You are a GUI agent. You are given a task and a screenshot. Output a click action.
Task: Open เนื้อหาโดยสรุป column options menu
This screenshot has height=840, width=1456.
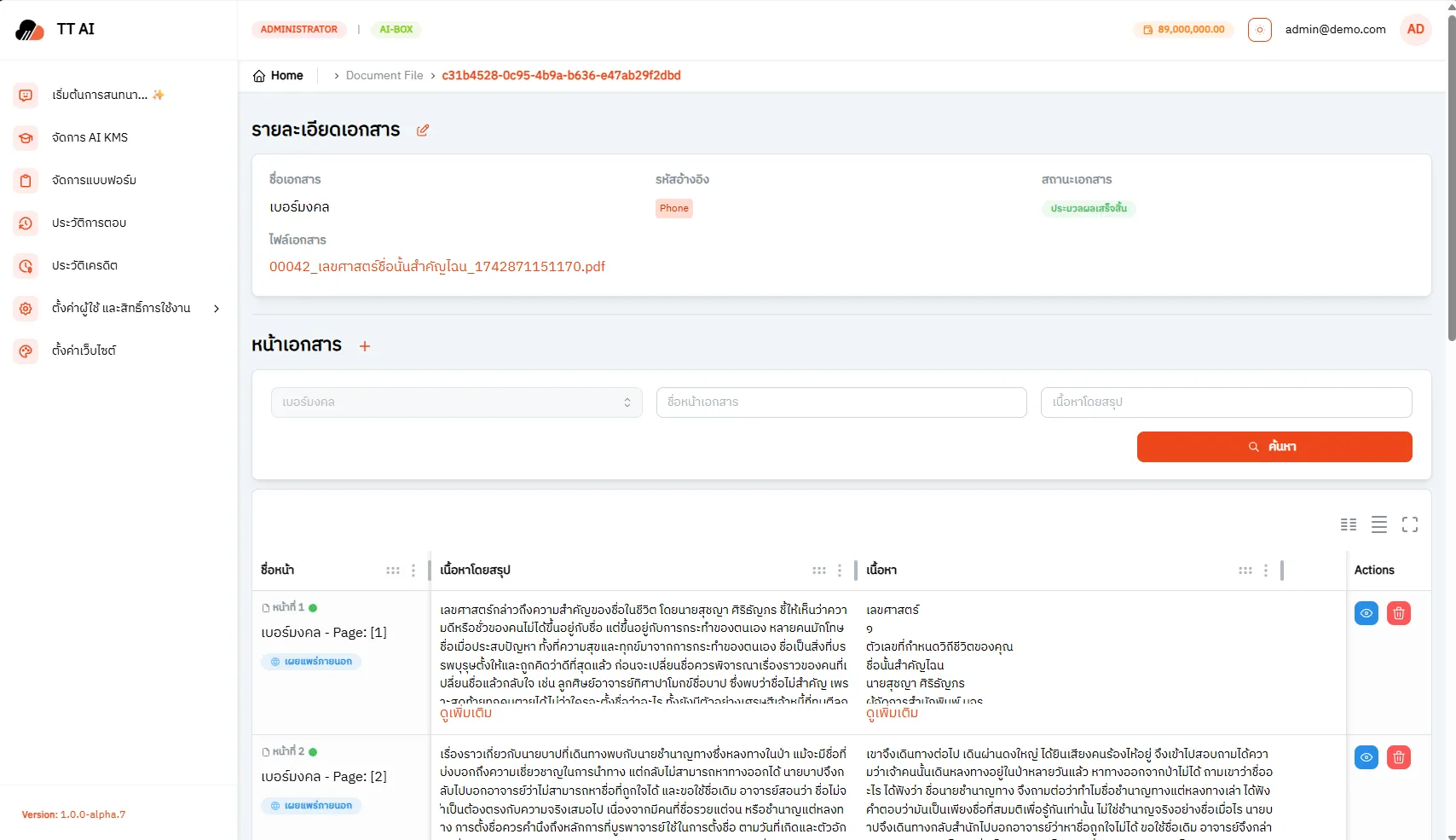(x=840, y=571)
